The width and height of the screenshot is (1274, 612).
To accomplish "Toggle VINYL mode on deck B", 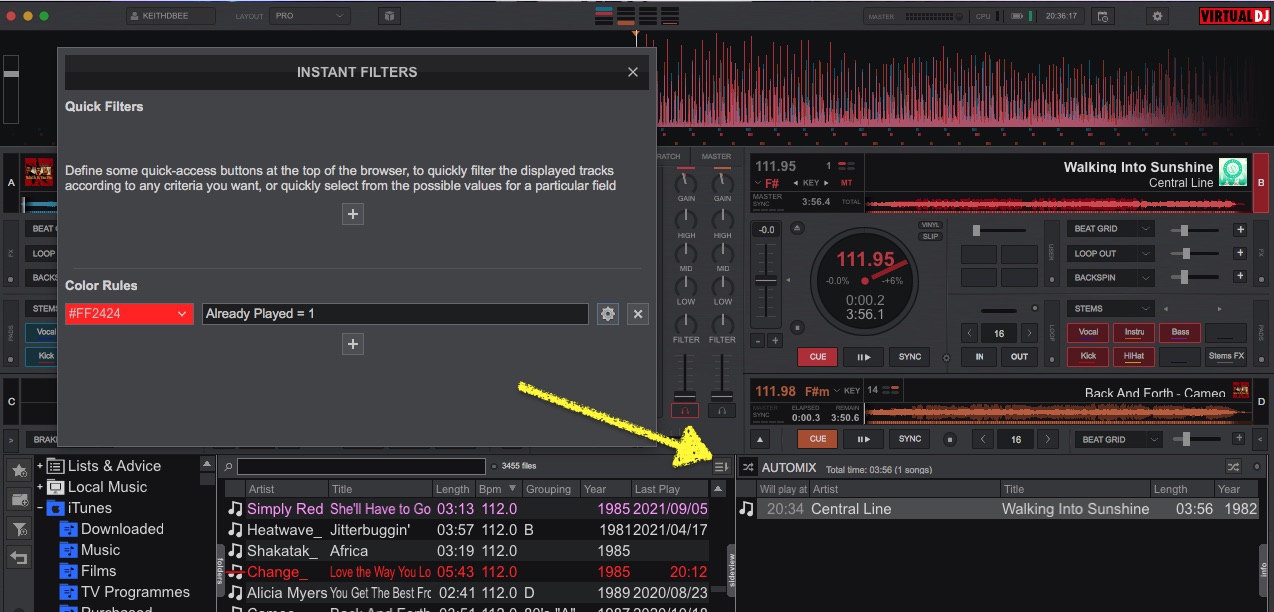I will click(x=930, y=225).
